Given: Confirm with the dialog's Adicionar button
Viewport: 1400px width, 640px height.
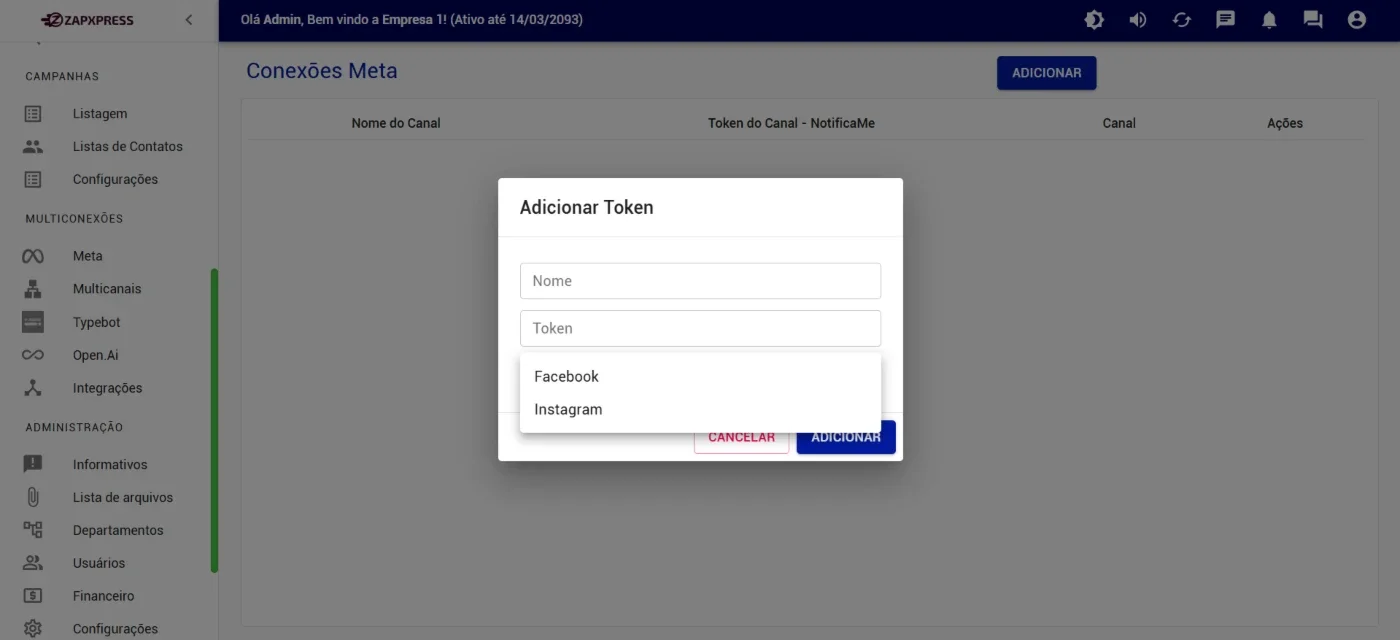Looking at the screenshot, I should click(x=846, y=439).
